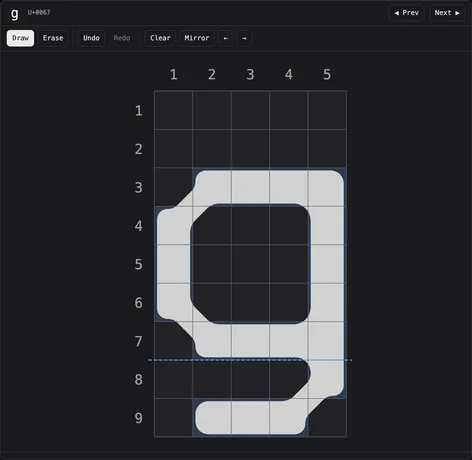Click column header 5
The height and width of the screenshot is (460, 472).
(327, 74)
